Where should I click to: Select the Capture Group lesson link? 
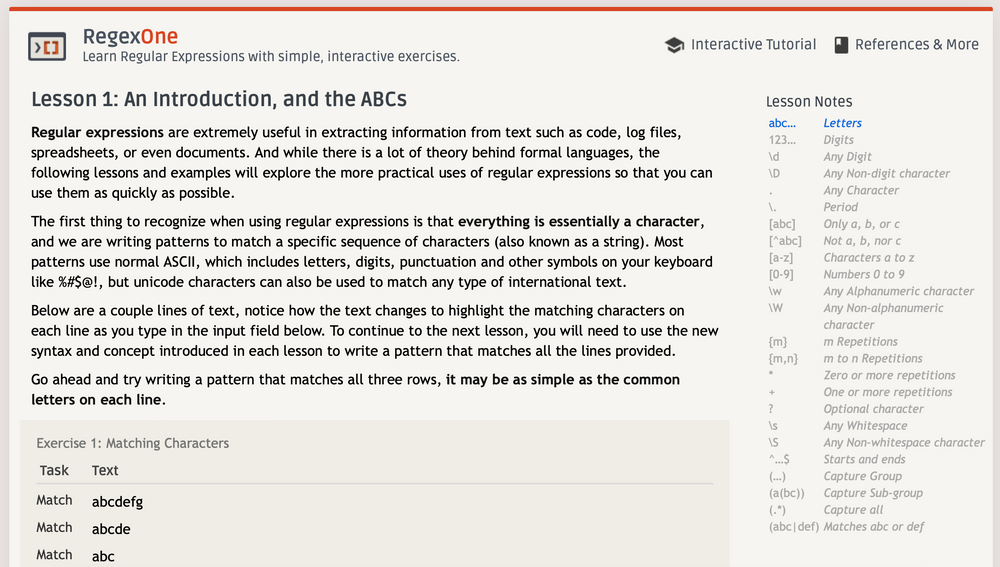862,476
